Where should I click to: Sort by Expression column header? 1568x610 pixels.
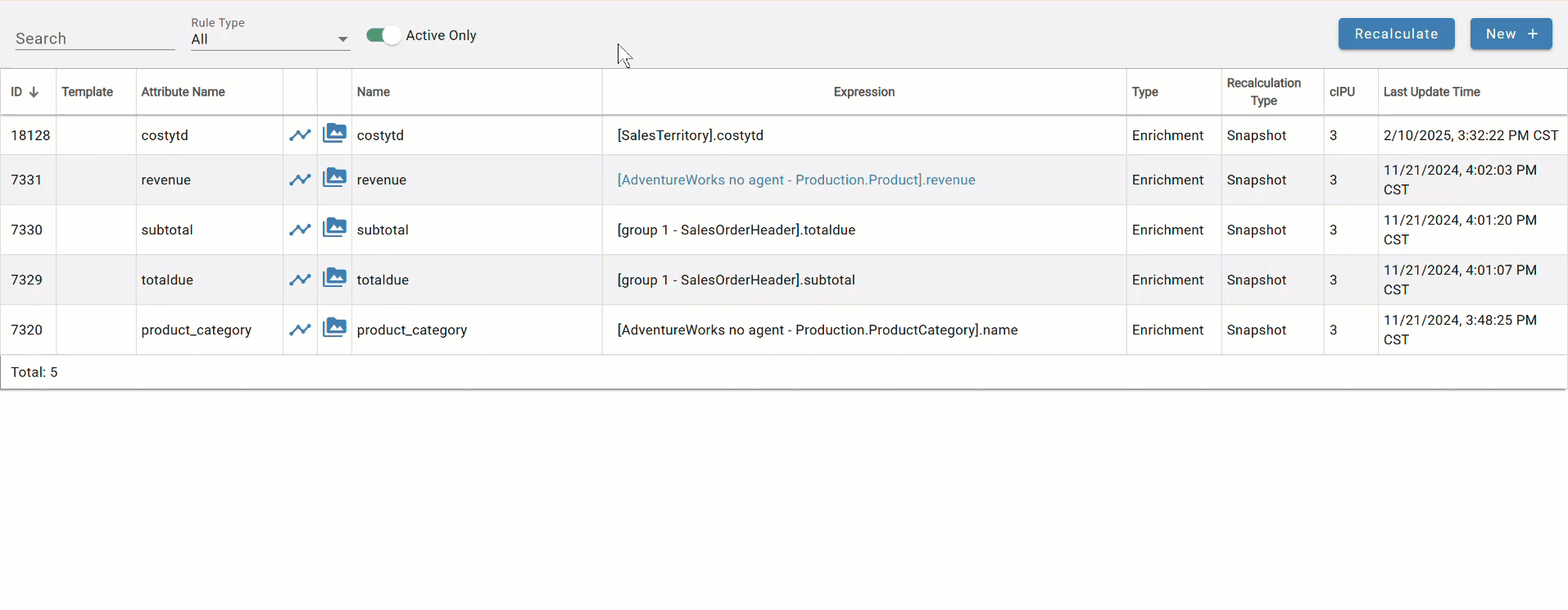[x=864, y=92]
